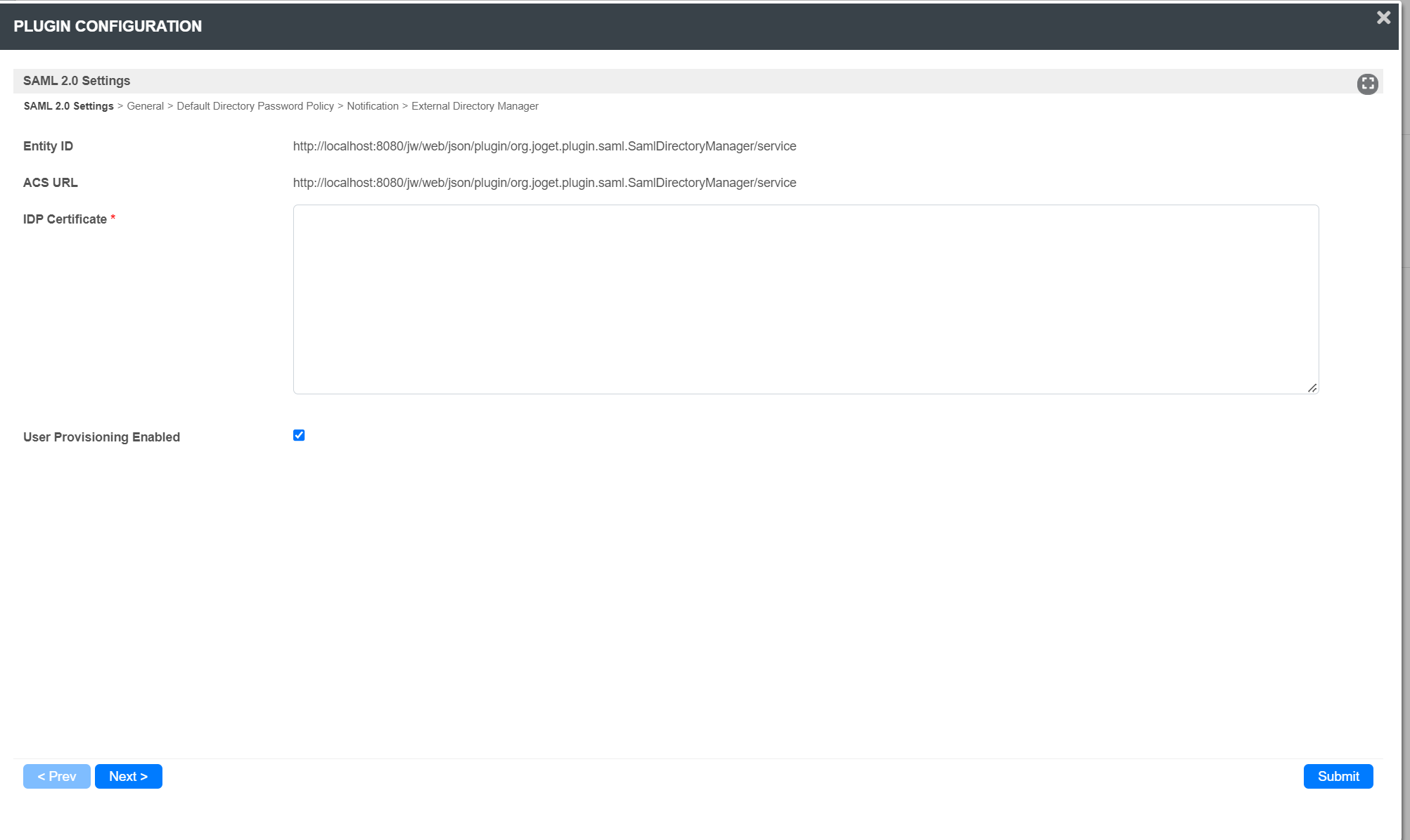
Task: Click the textarea resize handle corner
Action: pos(1312,388)
